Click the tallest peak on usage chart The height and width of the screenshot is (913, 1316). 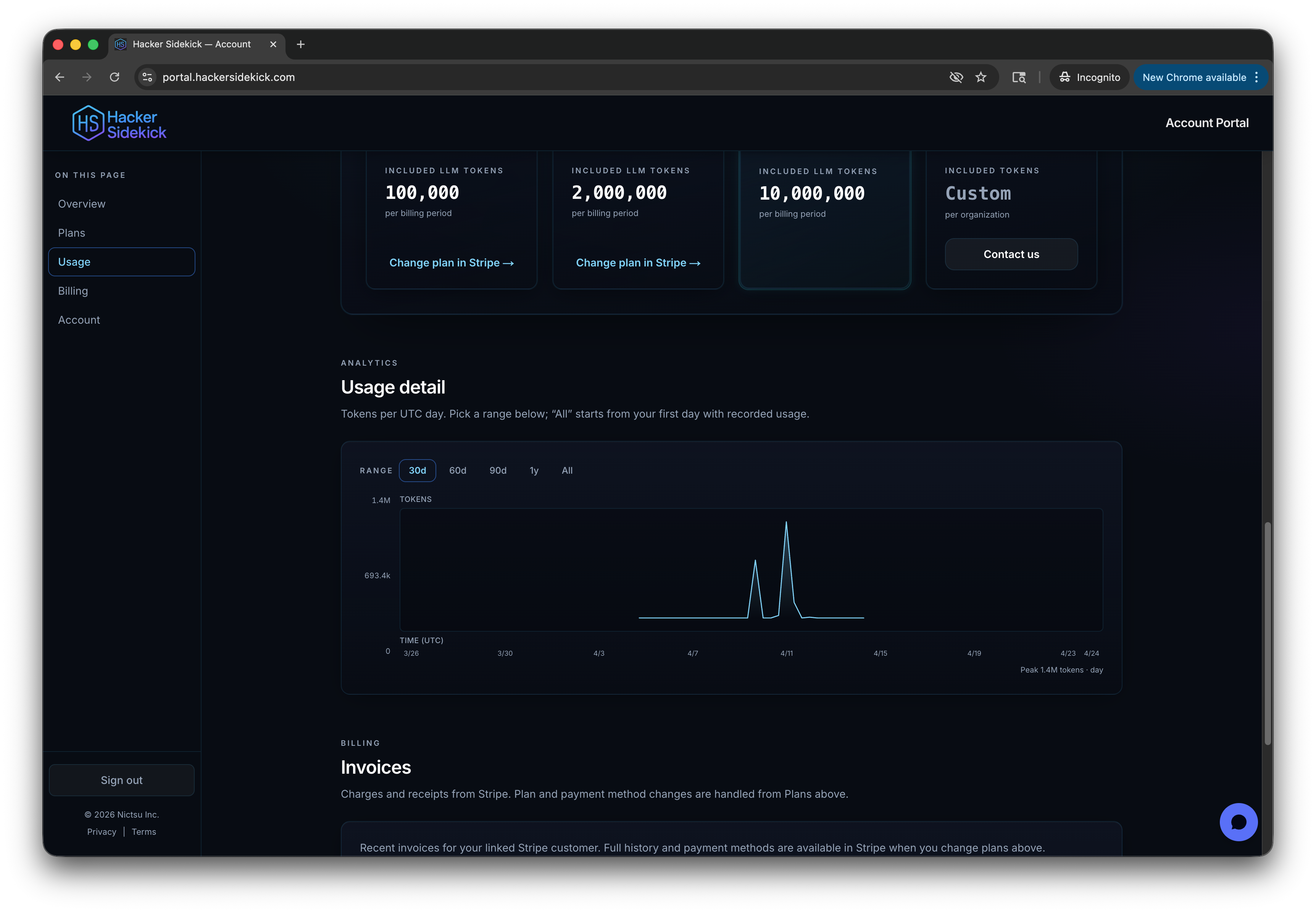(786, 522)
